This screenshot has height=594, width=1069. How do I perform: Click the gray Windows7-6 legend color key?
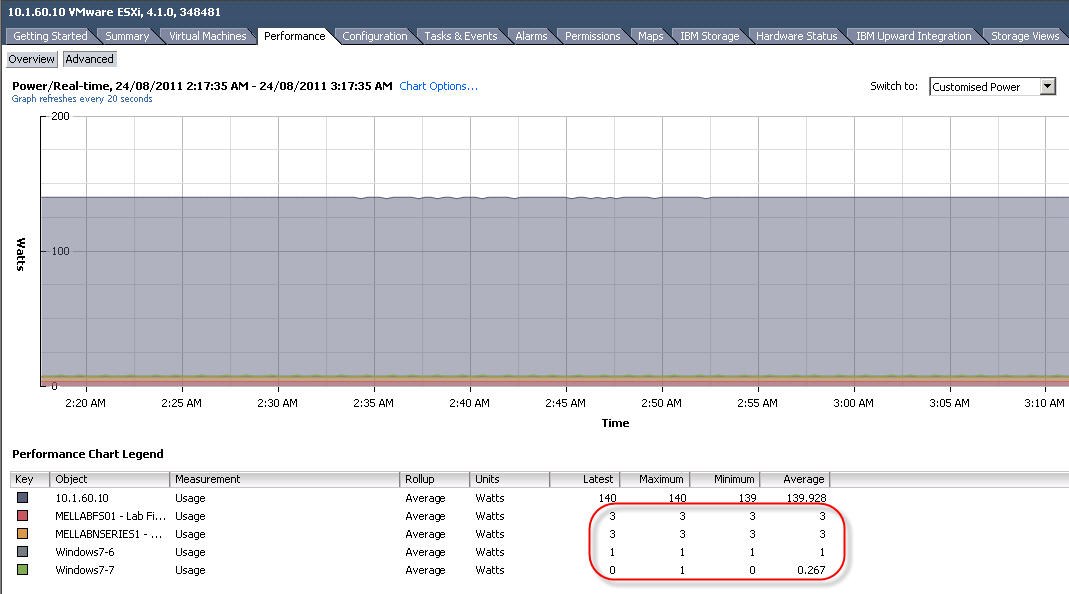click(23, 552)
